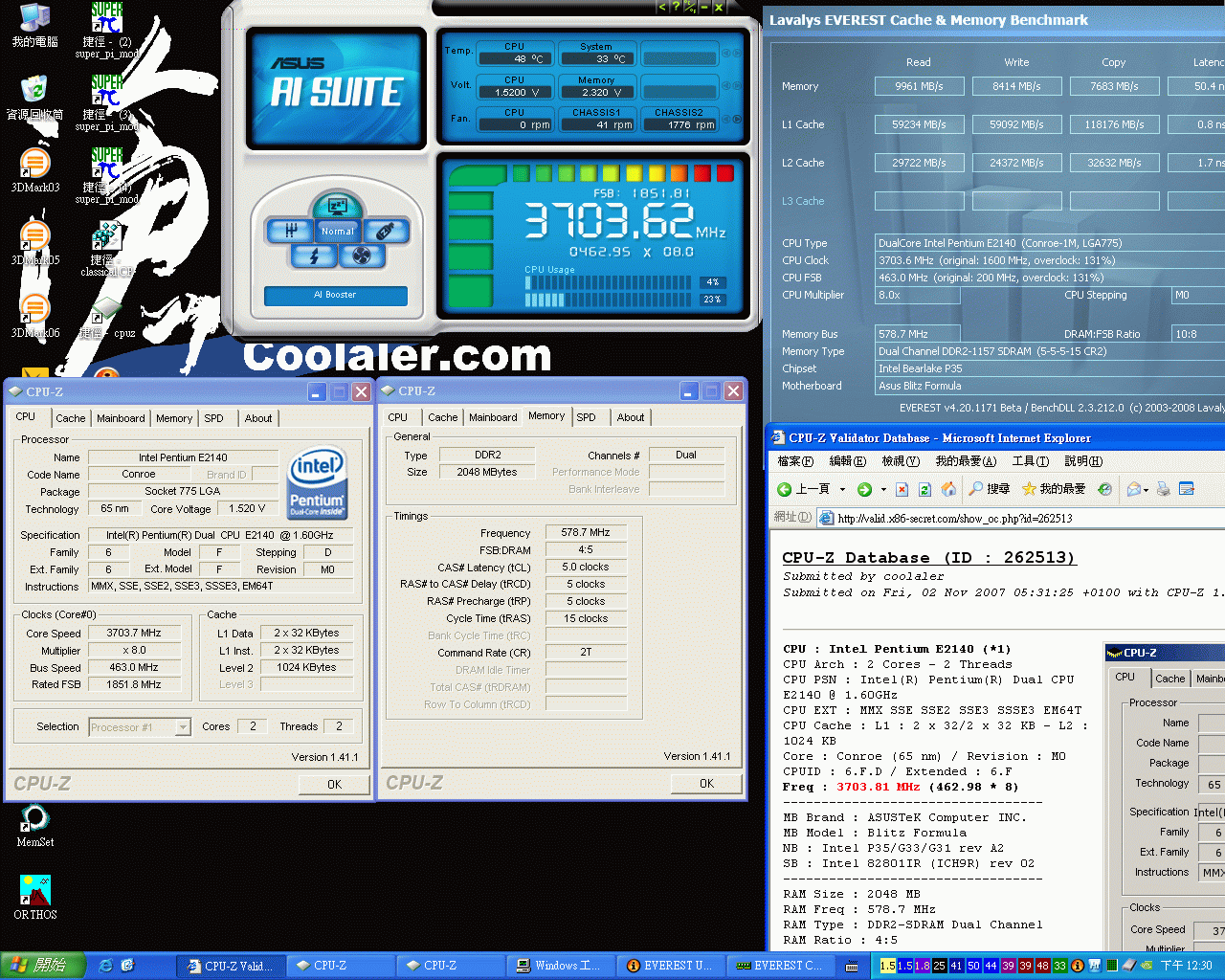Switch to Mainboard tab in left CPU-Z window
This screenshot has width=1225, height=980.
121,418
